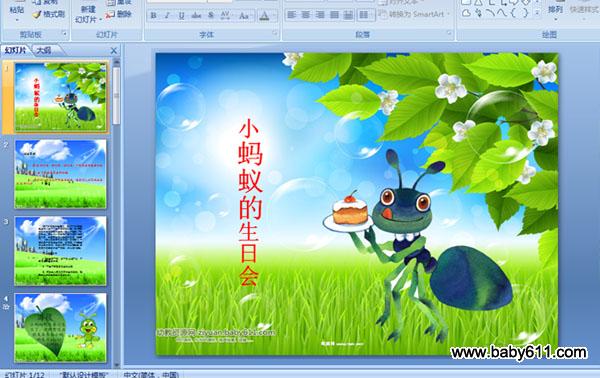Toggle underline formatting

point(181,16)
